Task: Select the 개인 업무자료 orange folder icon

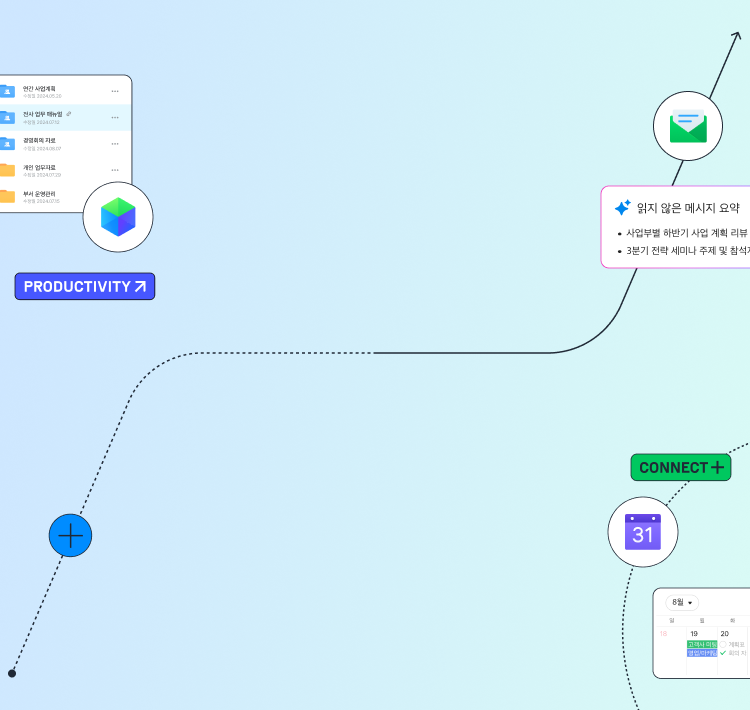Action: 7,170
